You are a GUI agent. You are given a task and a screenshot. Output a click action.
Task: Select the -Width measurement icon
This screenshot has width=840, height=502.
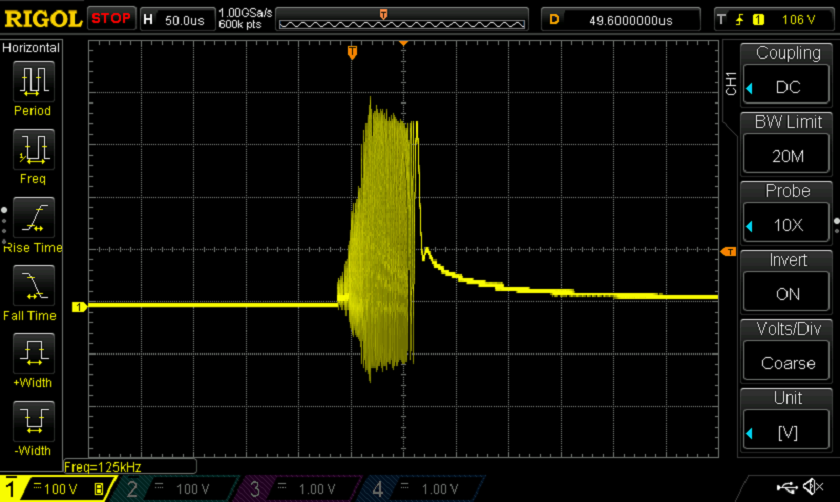click(33, 418)
